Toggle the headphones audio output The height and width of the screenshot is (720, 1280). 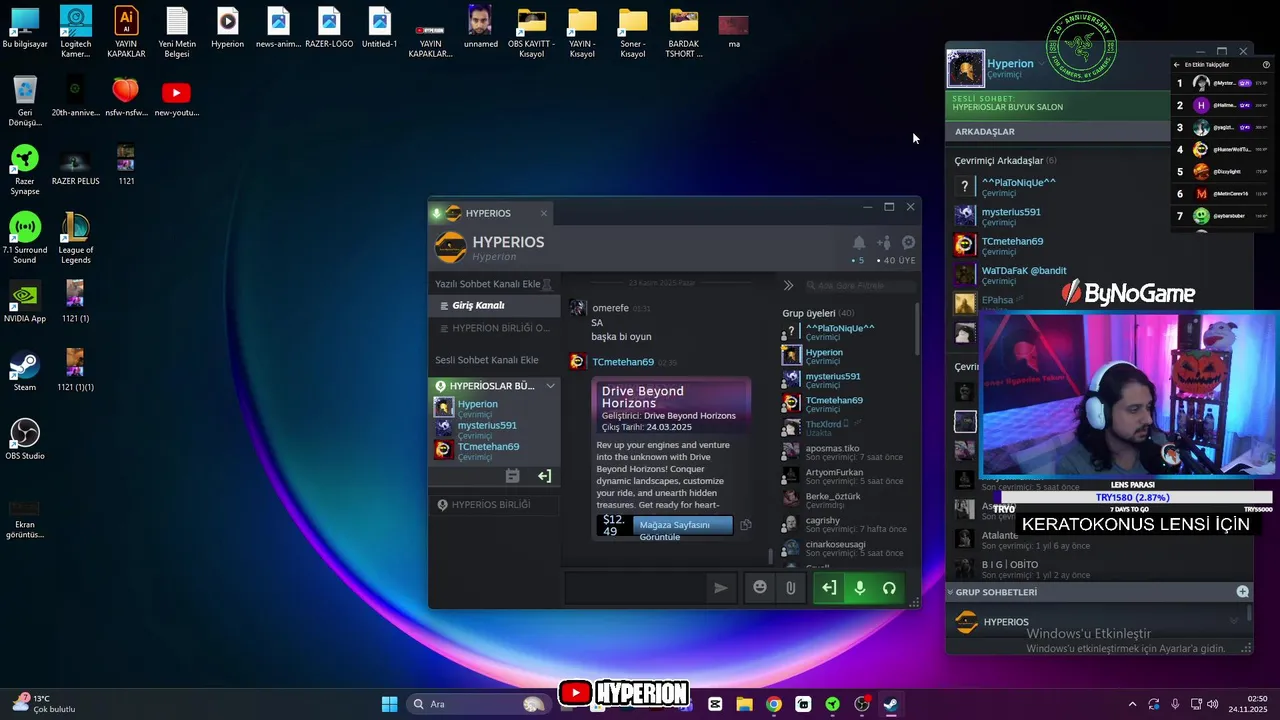click(x=889, y=588)
